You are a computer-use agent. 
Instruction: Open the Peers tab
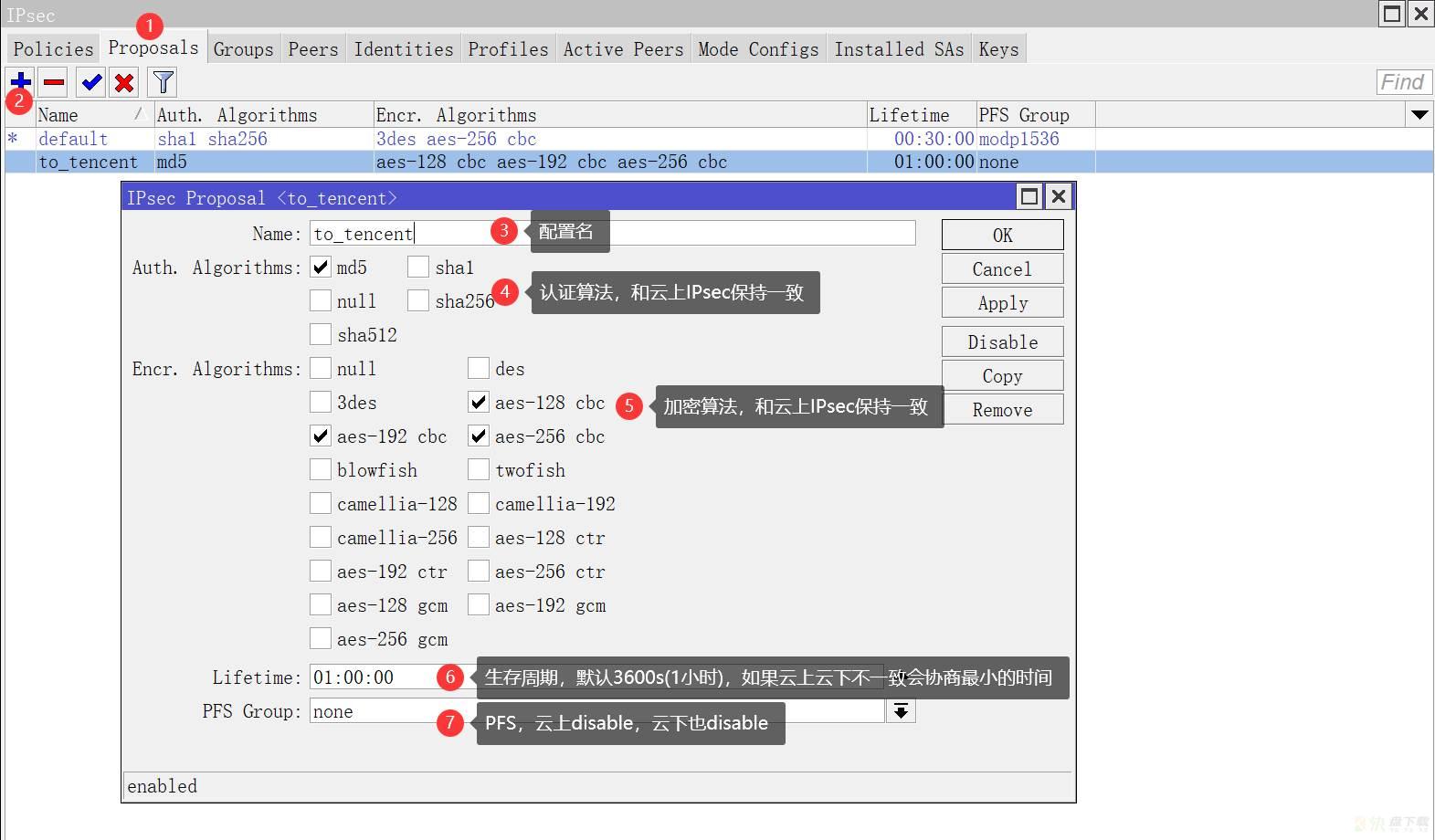tap(313, 49)
